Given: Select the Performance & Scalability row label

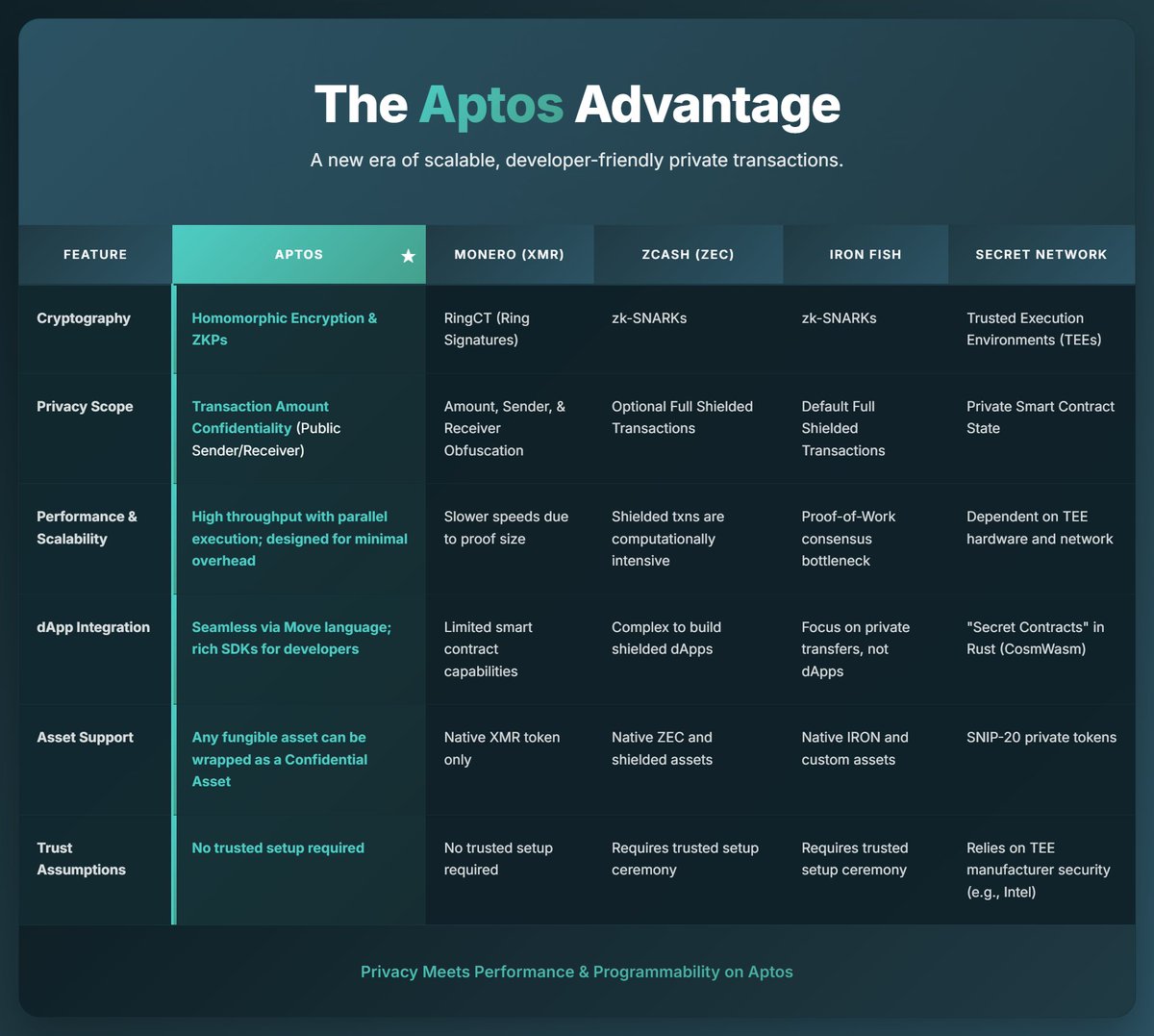Looking at the screenshot, I should [88, 527].
